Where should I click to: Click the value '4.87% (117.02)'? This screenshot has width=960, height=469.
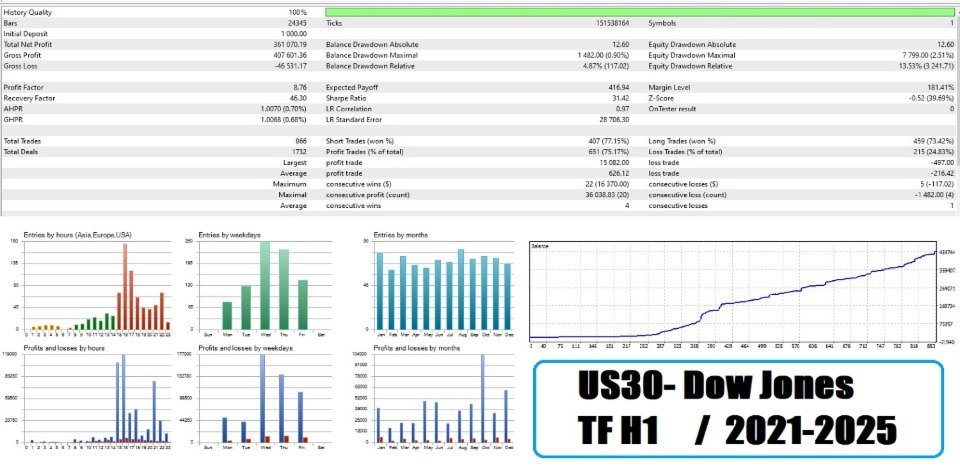[x=607, y=66]
